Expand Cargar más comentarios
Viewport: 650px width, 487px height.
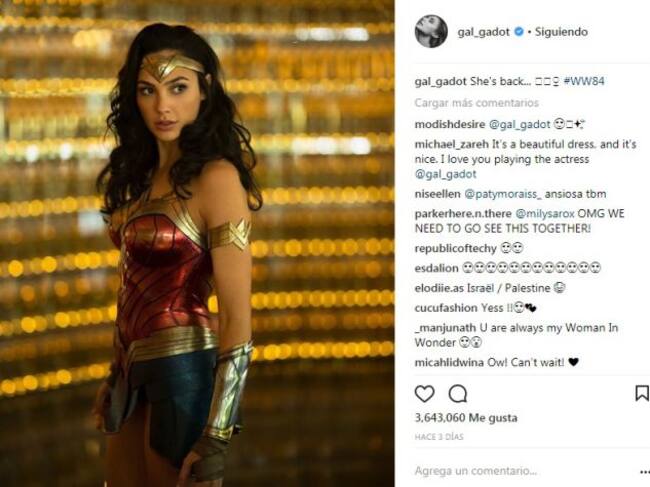click(x=476, y=103)
